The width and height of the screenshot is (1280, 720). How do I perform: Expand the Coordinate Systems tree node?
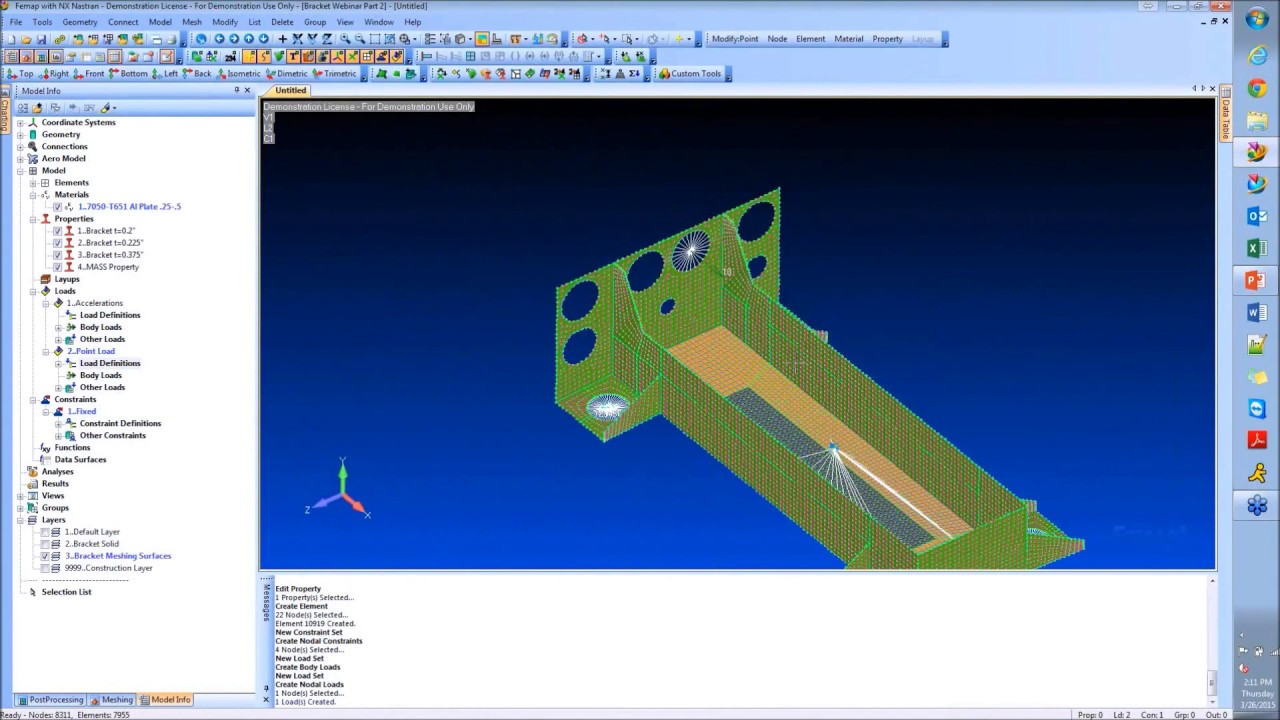click(20, 123)
